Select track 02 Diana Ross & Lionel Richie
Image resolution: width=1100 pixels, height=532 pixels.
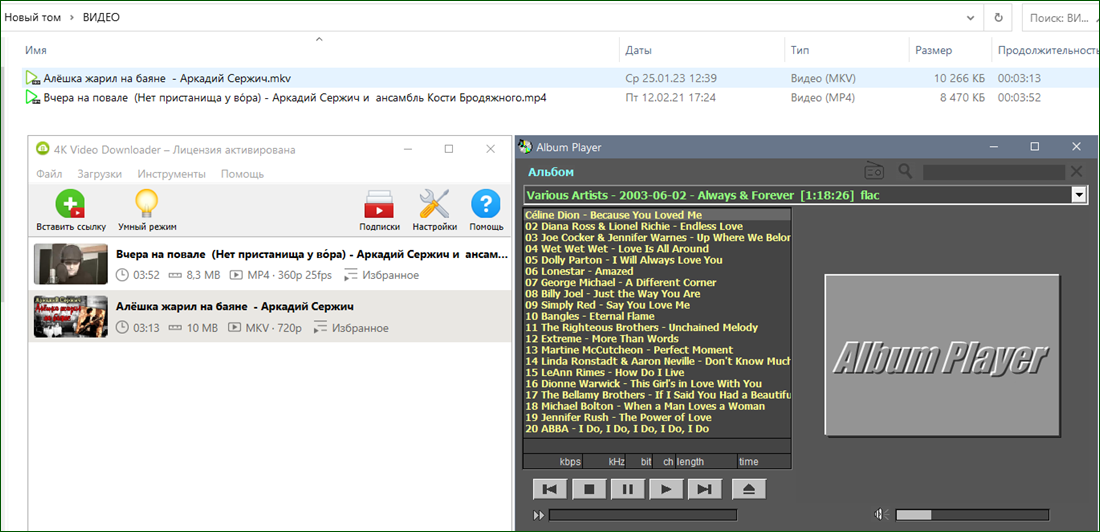coord(657,226)
